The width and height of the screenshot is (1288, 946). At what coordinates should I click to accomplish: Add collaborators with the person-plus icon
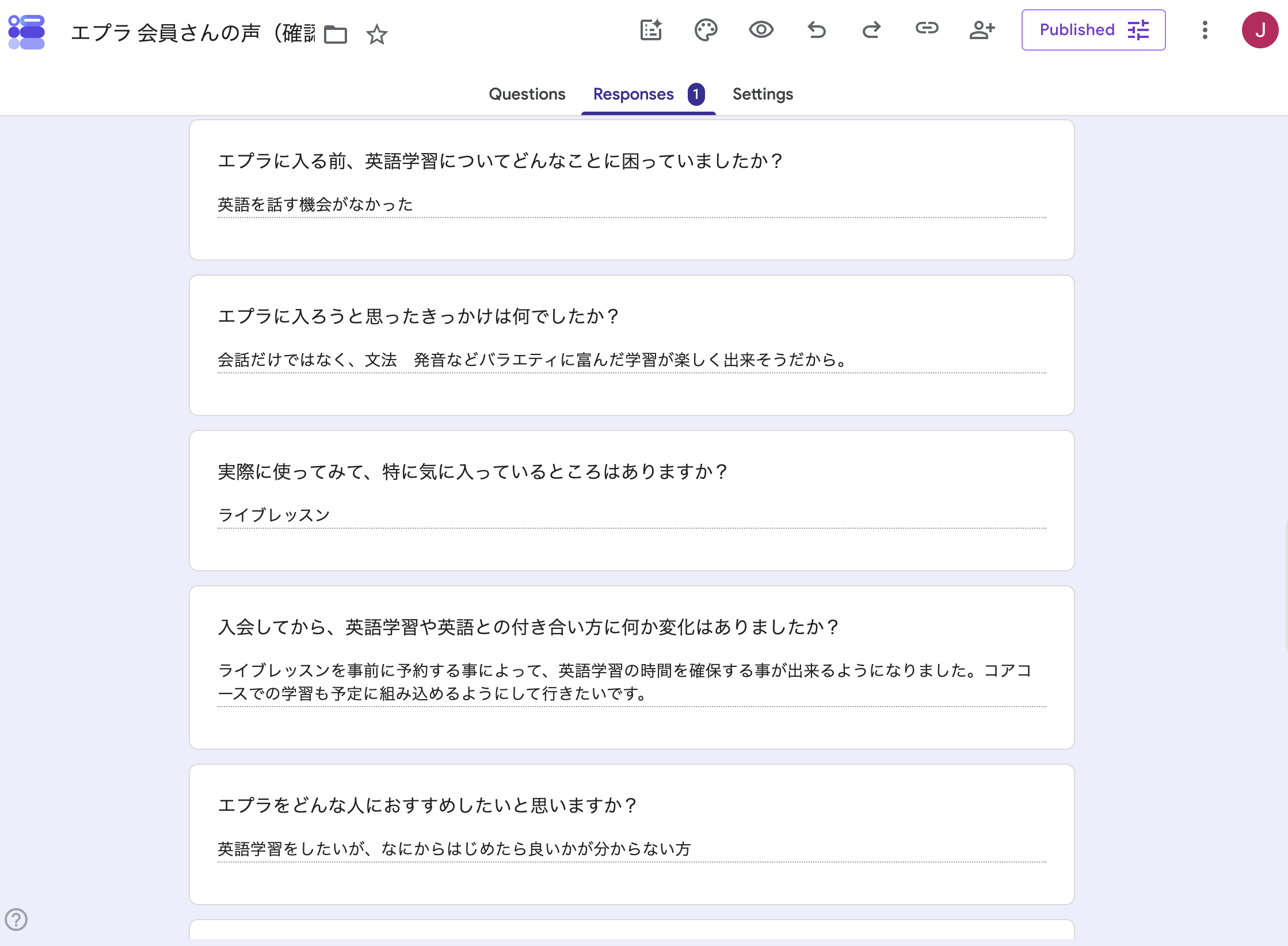(x=982, y=29)
